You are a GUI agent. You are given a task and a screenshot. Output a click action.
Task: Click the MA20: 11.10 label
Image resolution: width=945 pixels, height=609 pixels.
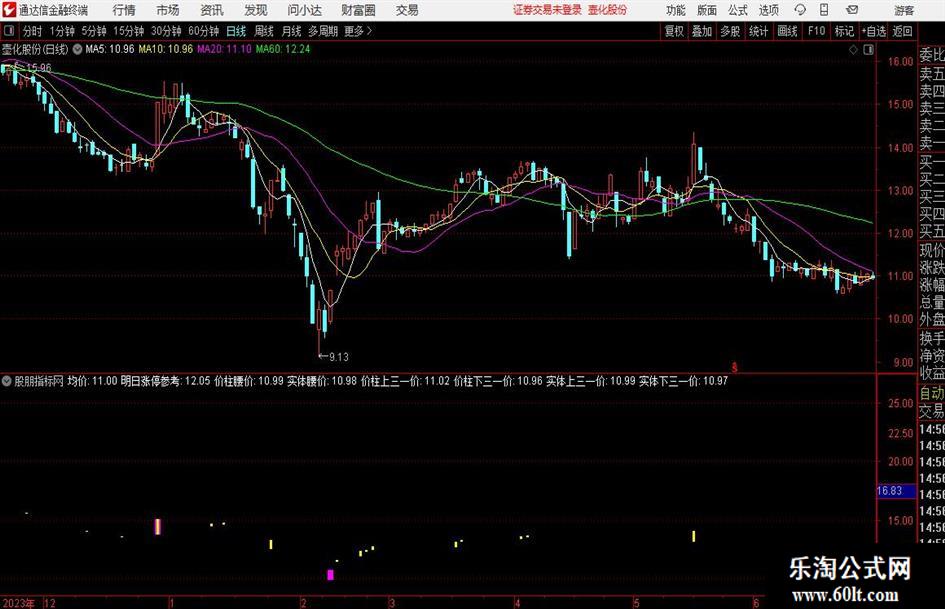[224, 49]
